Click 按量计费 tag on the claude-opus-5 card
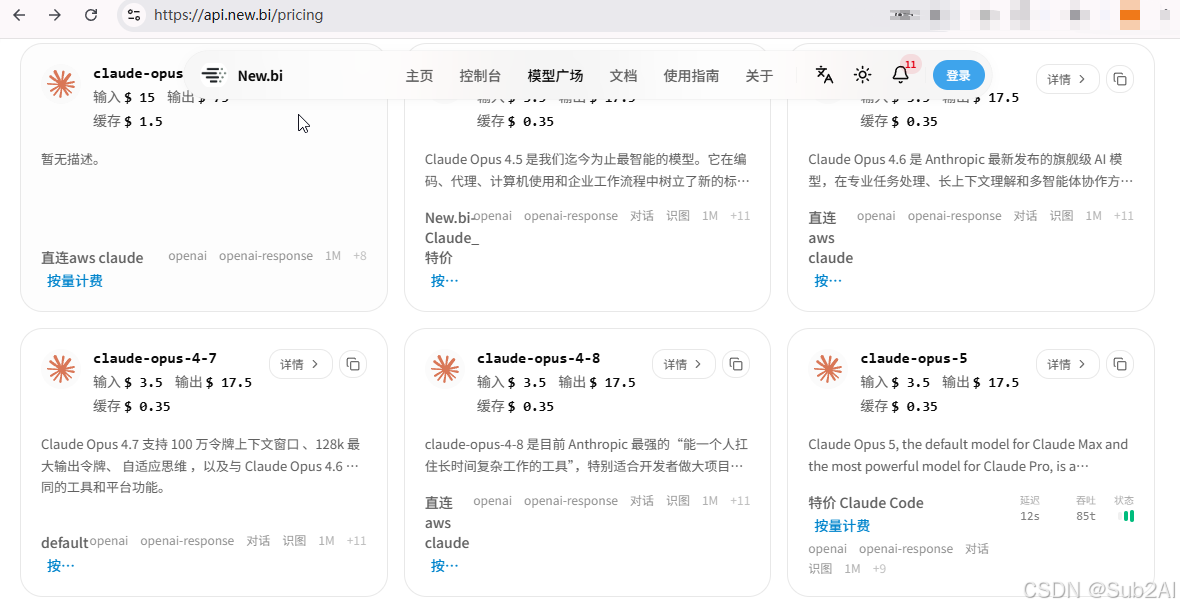 point(842,526)
